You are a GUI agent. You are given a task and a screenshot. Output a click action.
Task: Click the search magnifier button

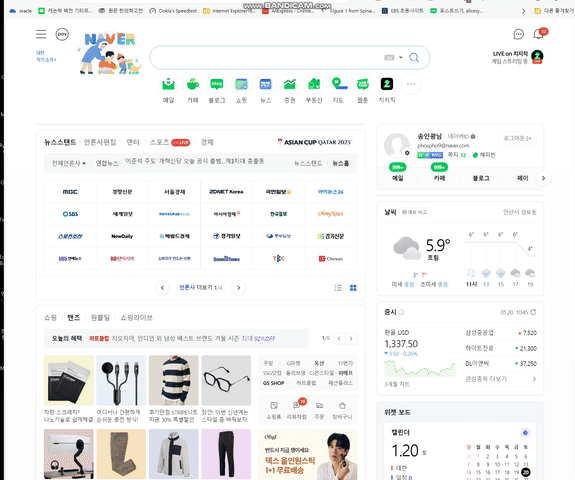click(414, 58)
